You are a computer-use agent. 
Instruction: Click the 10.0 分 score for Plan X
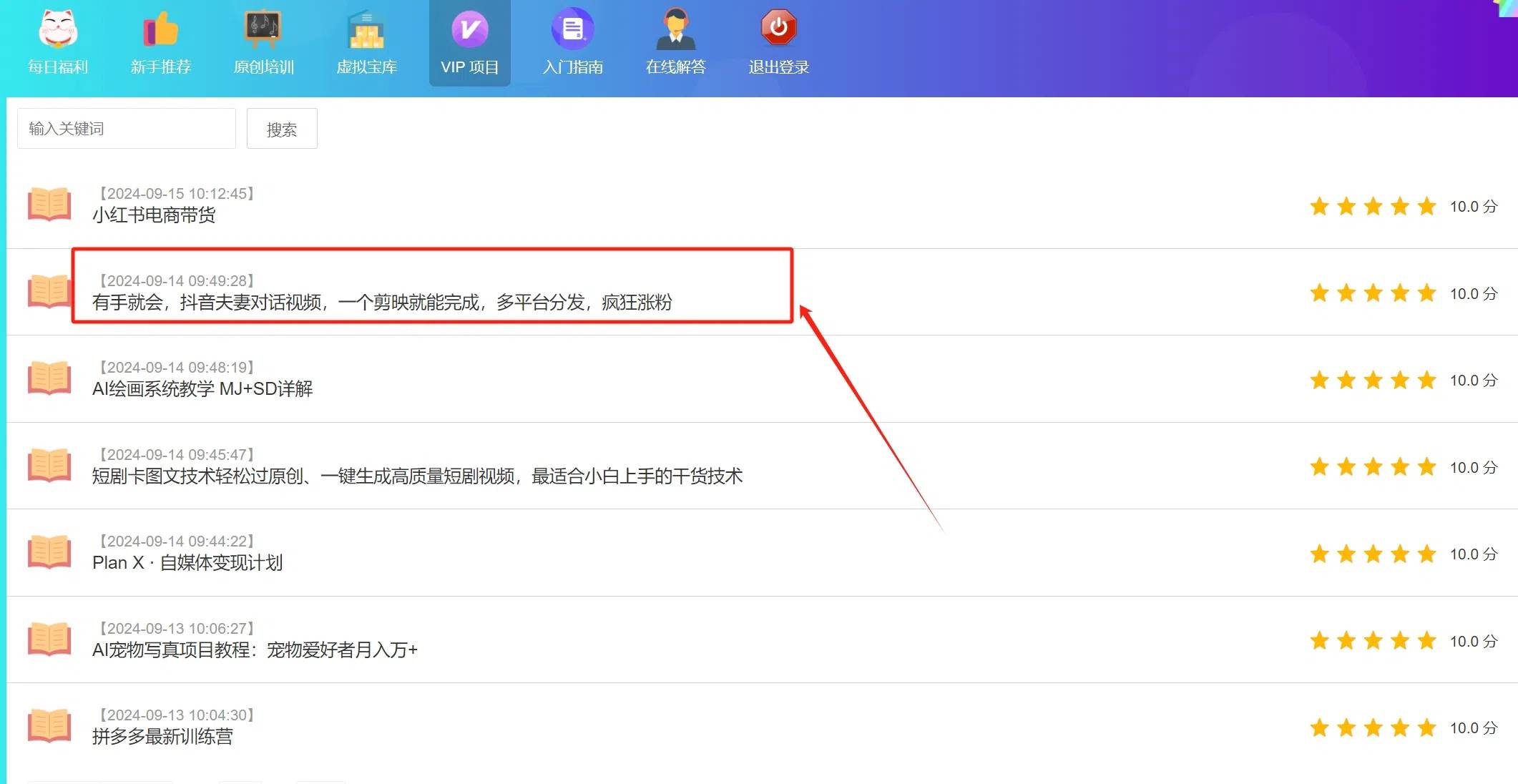1474,554
